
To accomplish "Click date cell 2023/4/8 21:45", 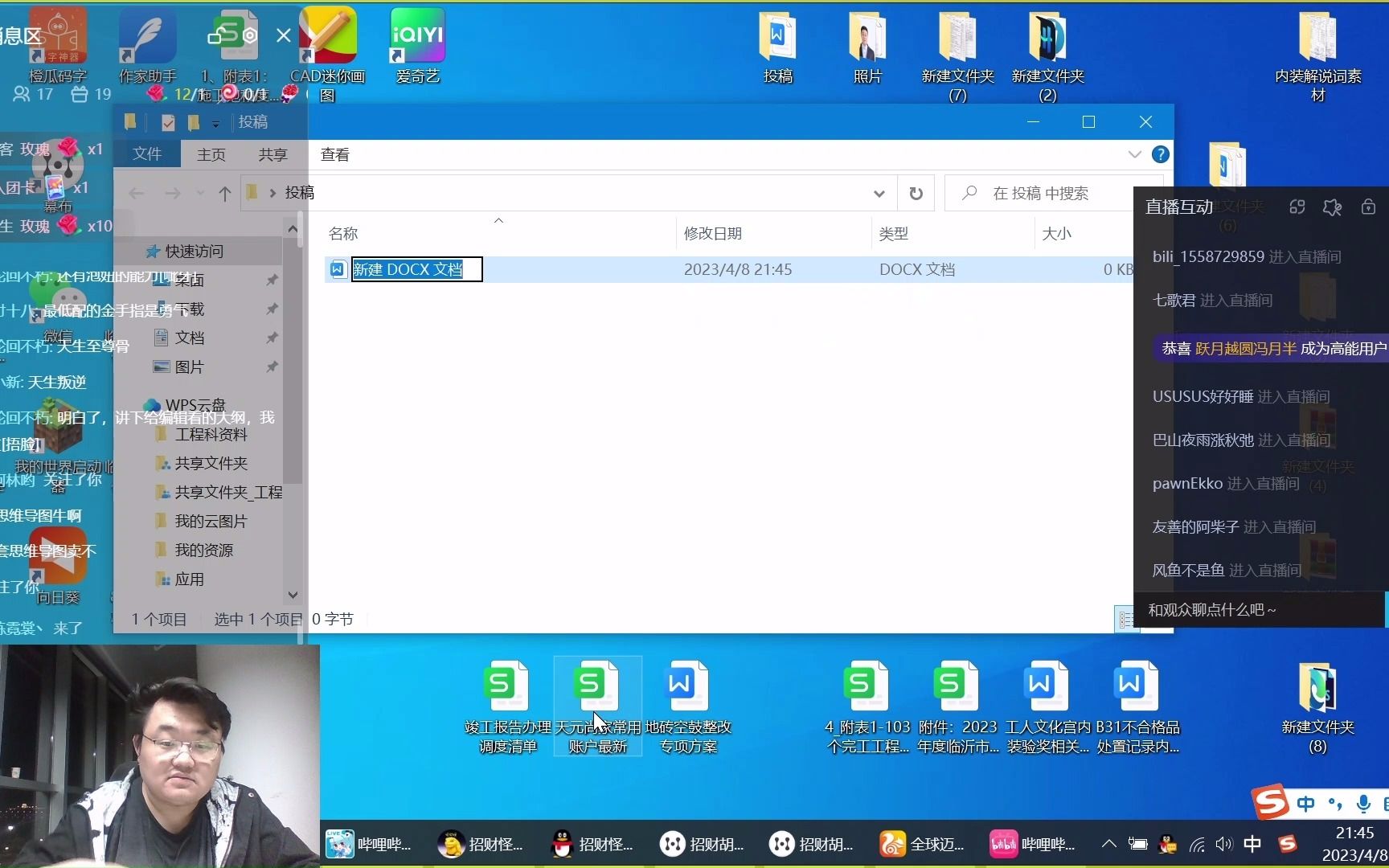I will click(x=738, y=269).
